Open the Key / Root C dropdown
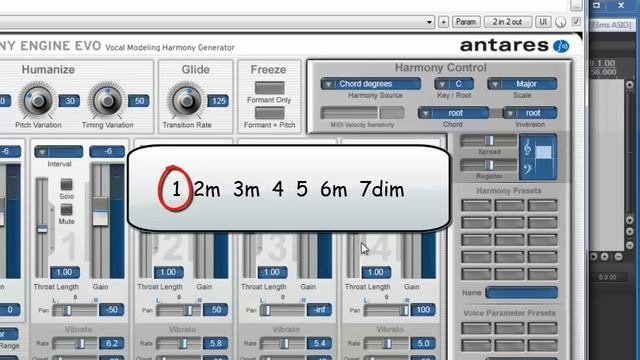This screenshot has height=360, width=640. point(454,84)
